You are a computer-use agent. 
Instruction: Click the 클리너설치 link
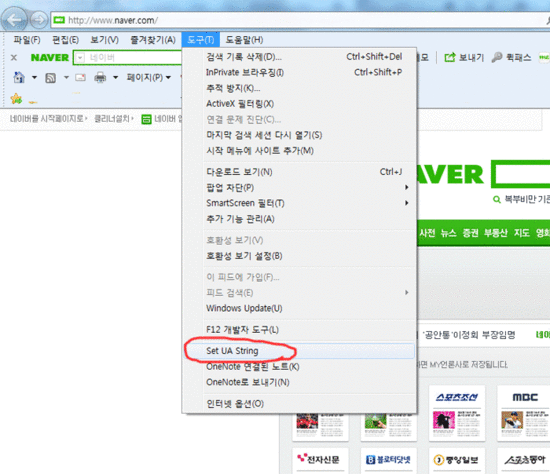(x=113, y=119)
